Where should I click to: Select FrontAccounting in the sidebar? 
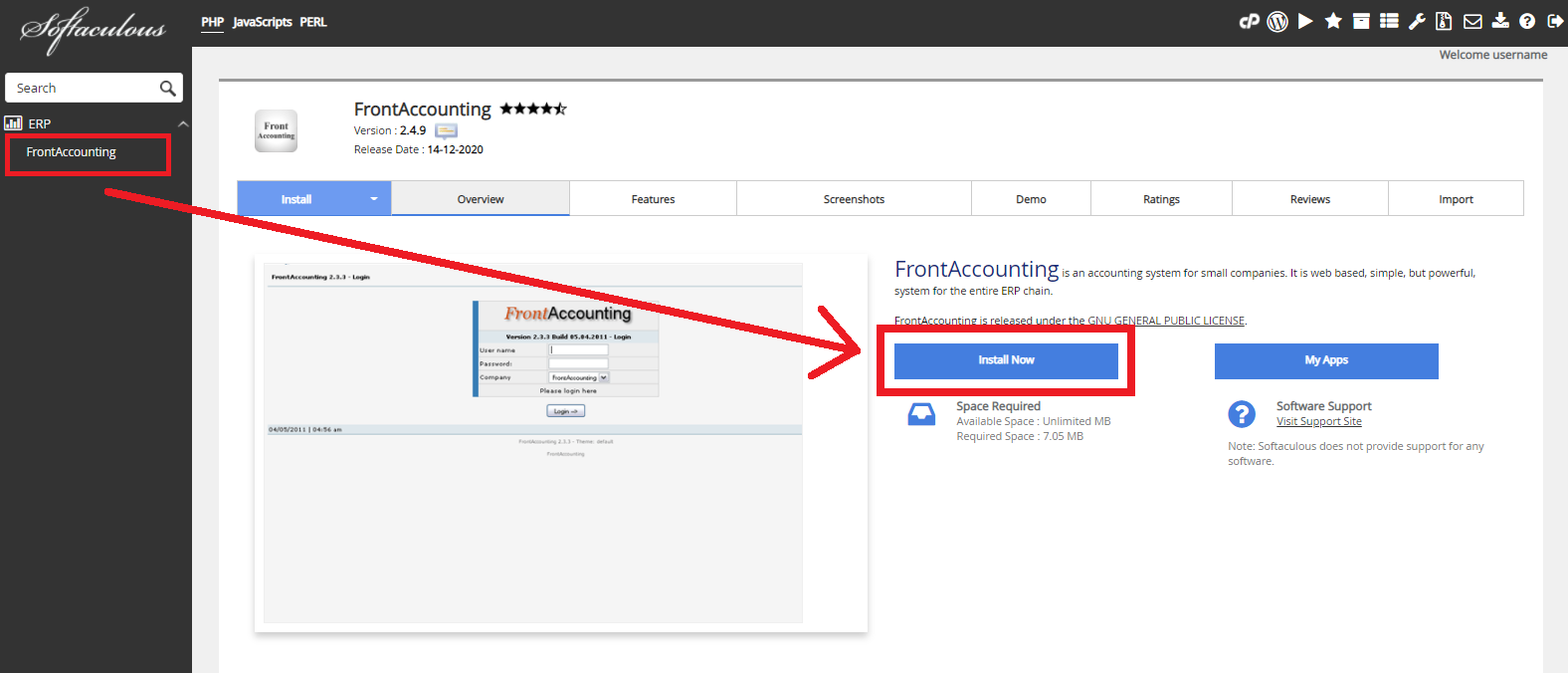point(71,152)
